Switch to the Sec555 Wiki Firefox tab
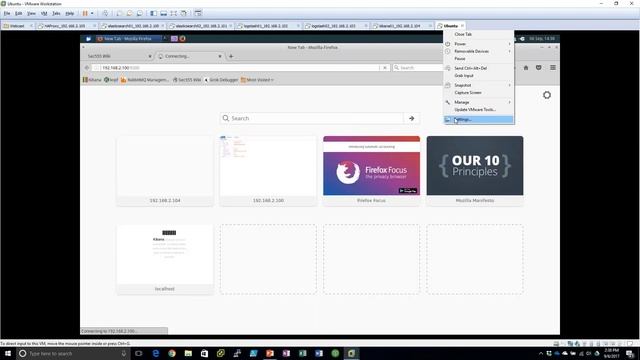Screen dimensions: 640x360 pos(116,56)
